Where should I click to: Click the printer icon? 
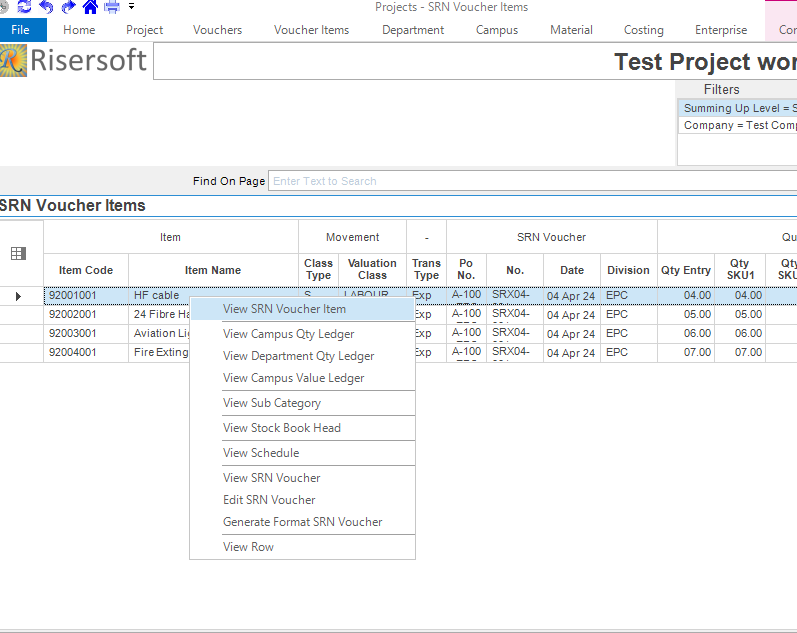click(112, 7)
